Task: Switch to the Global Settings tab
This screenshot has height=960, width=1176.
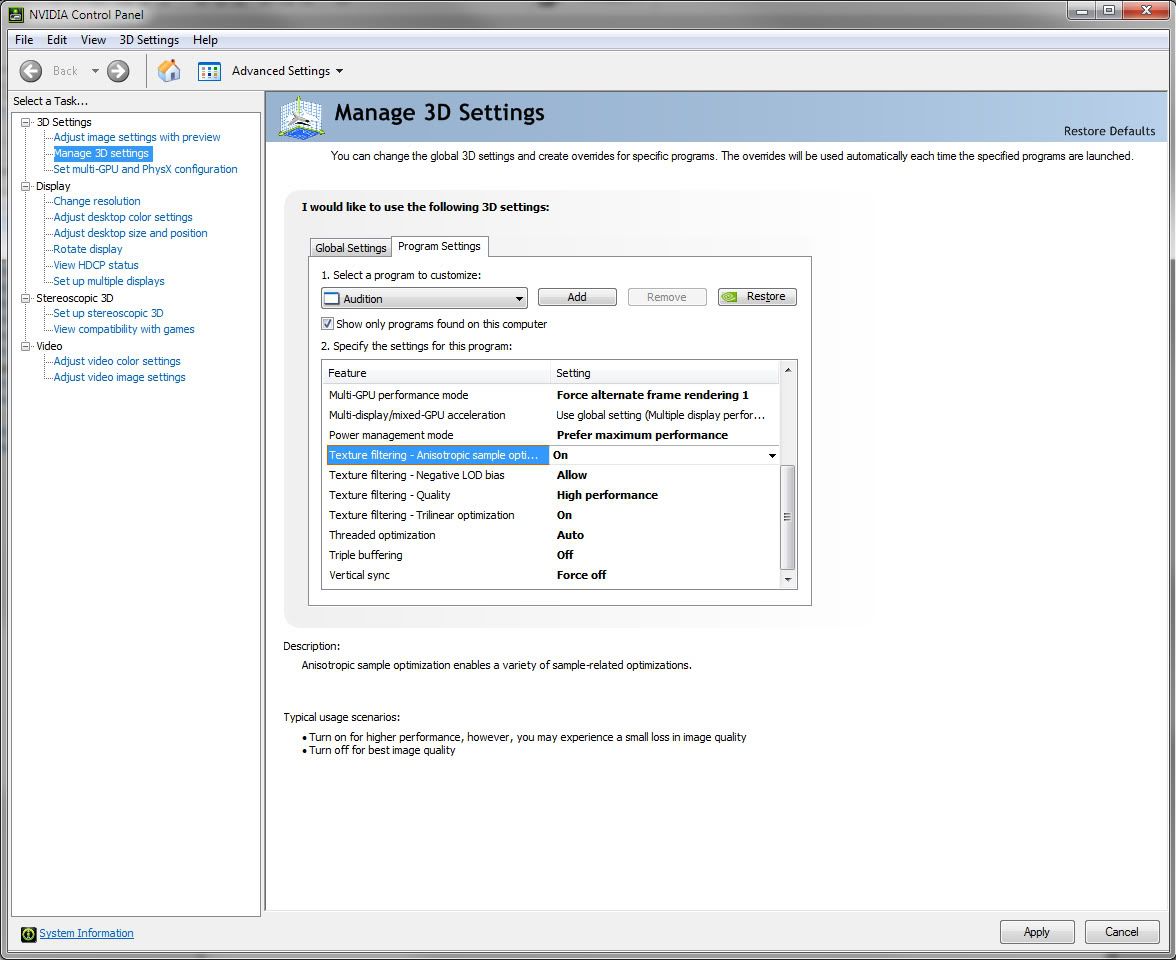Action: [350, 248]
